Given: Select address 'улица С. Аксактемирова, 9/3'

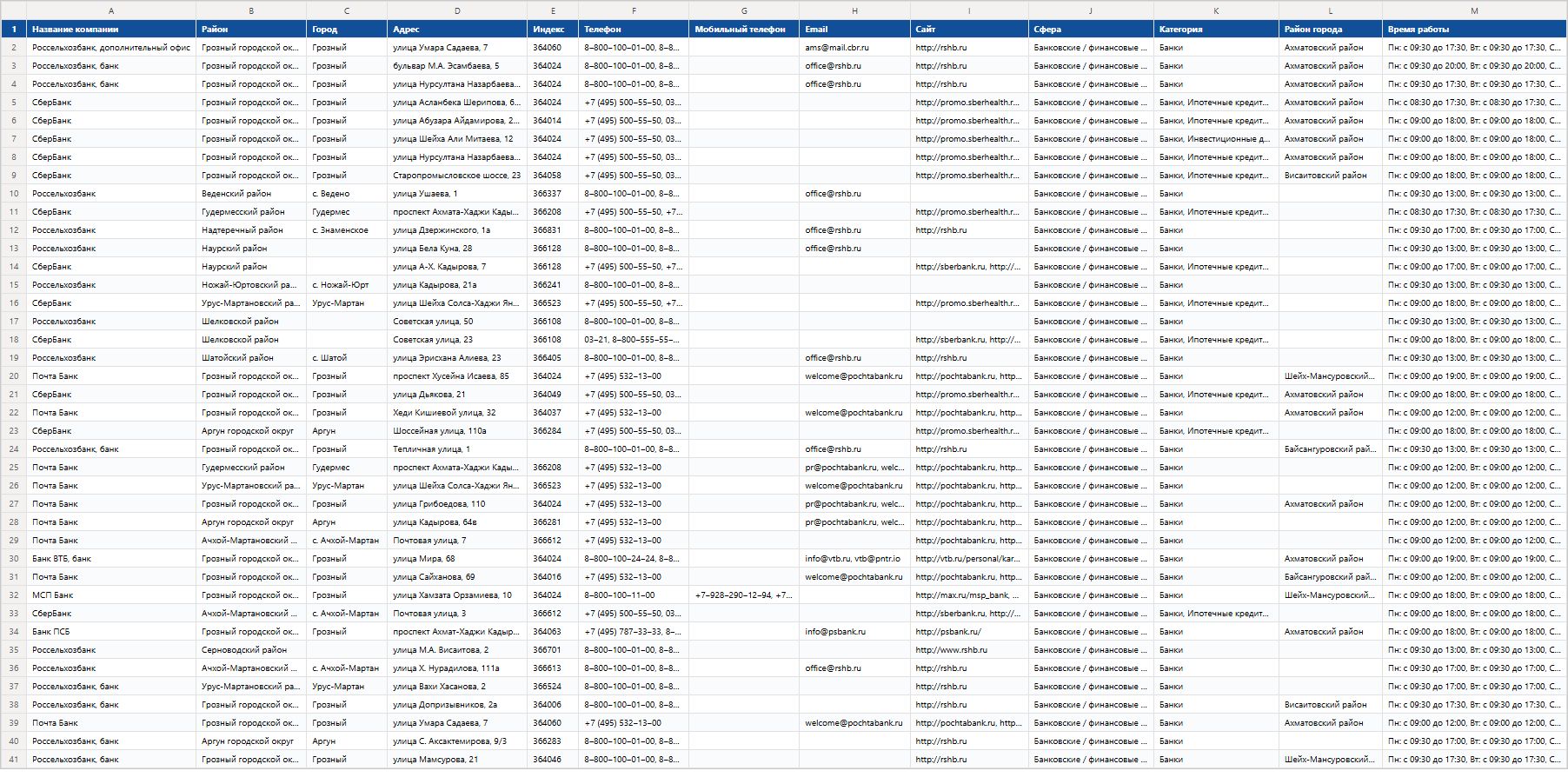Looking at the screenshot, I should click(457, 741).
